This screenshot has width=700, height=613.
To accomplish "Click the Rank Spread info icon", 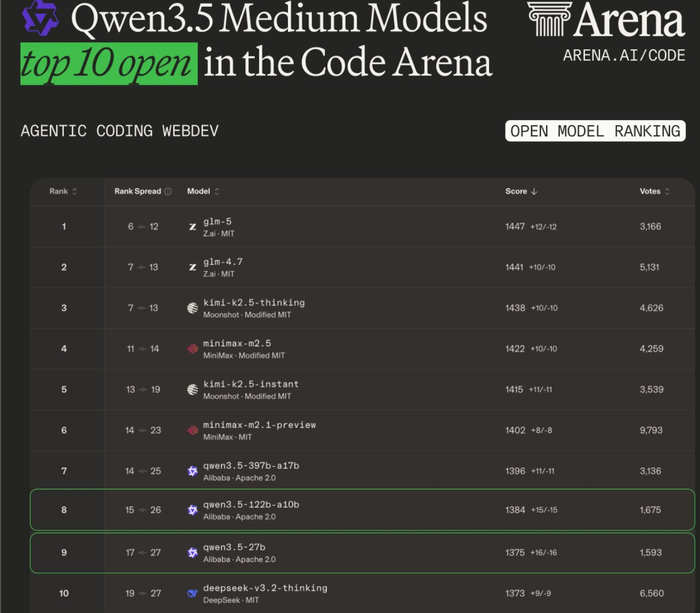I will click(x=168, y=191).
